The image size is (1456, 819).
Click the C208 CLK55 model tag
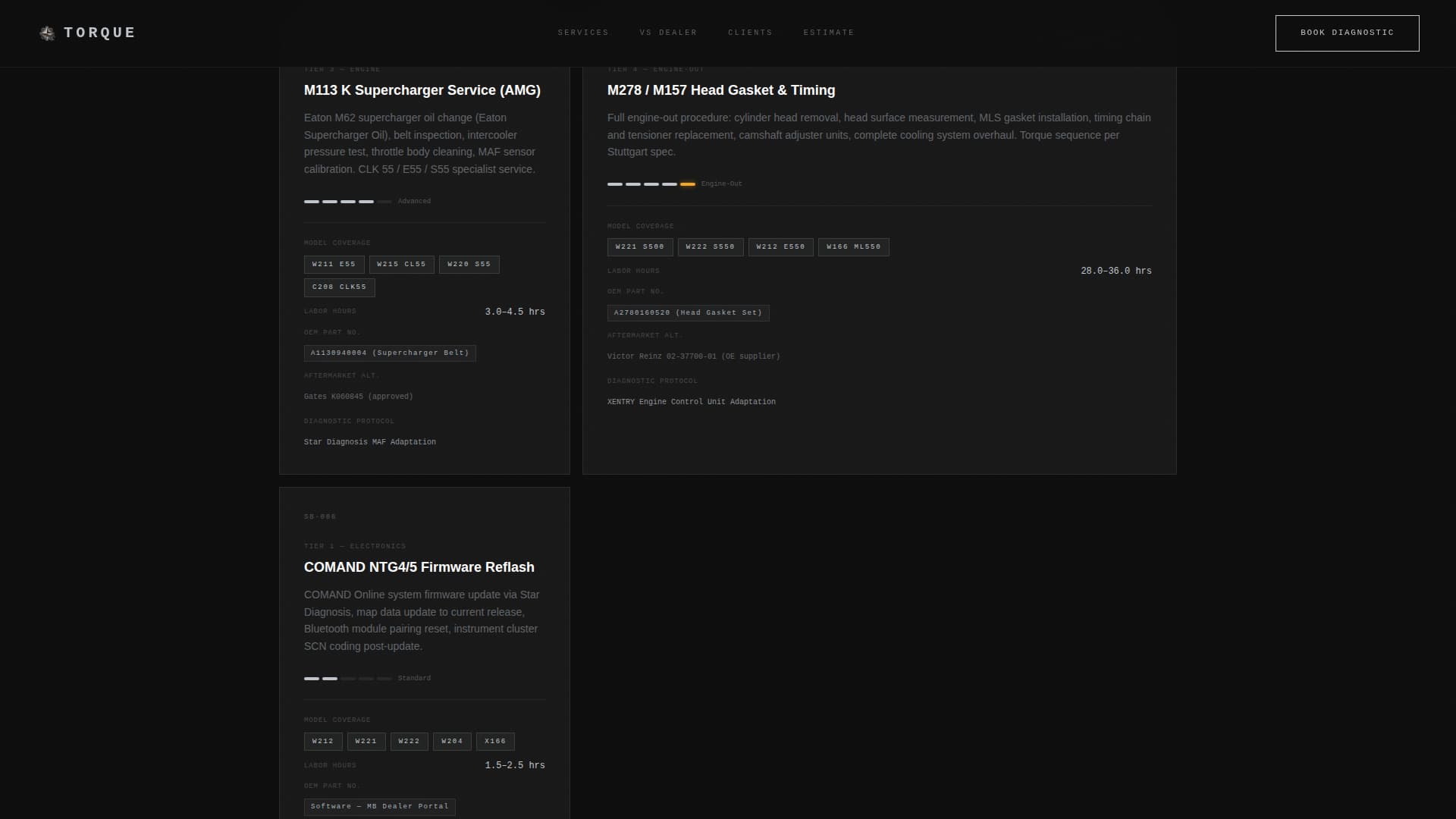[339, 287]
